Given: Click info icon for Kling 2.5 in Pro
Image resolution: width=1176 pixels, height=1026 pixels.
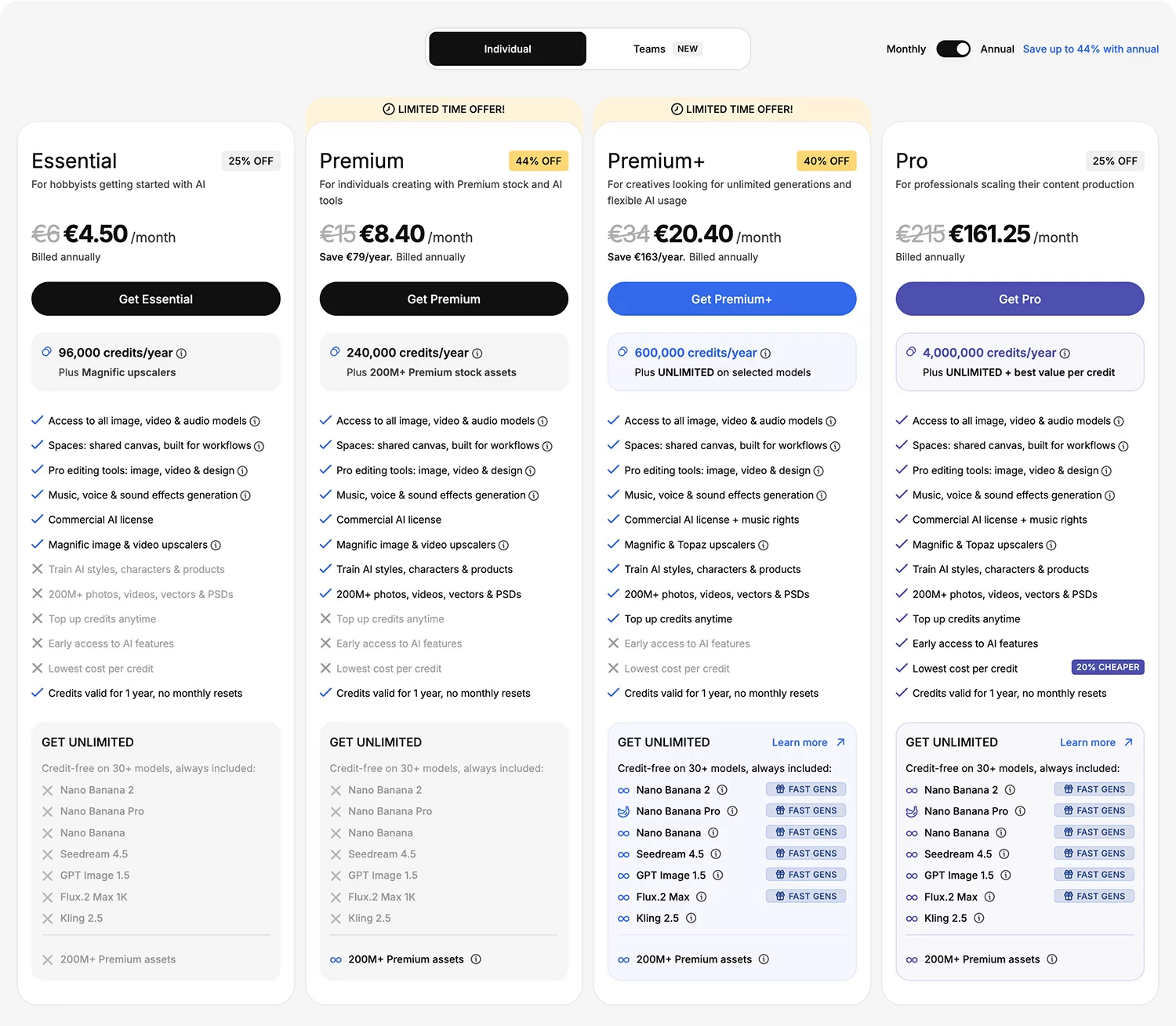Looking at the screenshot, I should pos(978,918).
